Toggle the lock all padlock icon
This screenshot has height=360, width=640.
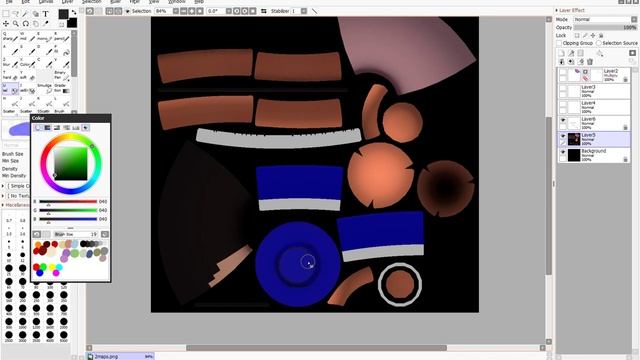pos(601,36)
